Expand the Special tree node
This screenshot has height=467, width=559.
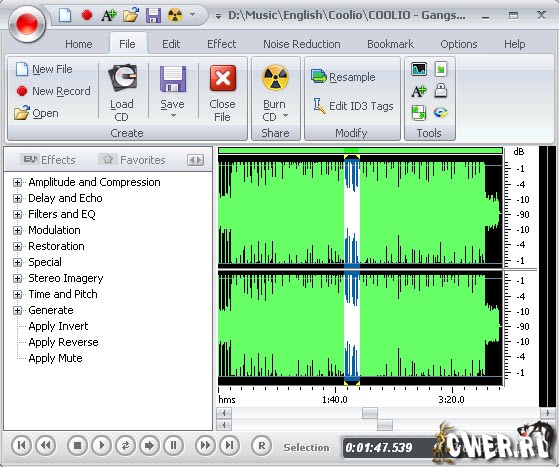(x=17, y=263)
